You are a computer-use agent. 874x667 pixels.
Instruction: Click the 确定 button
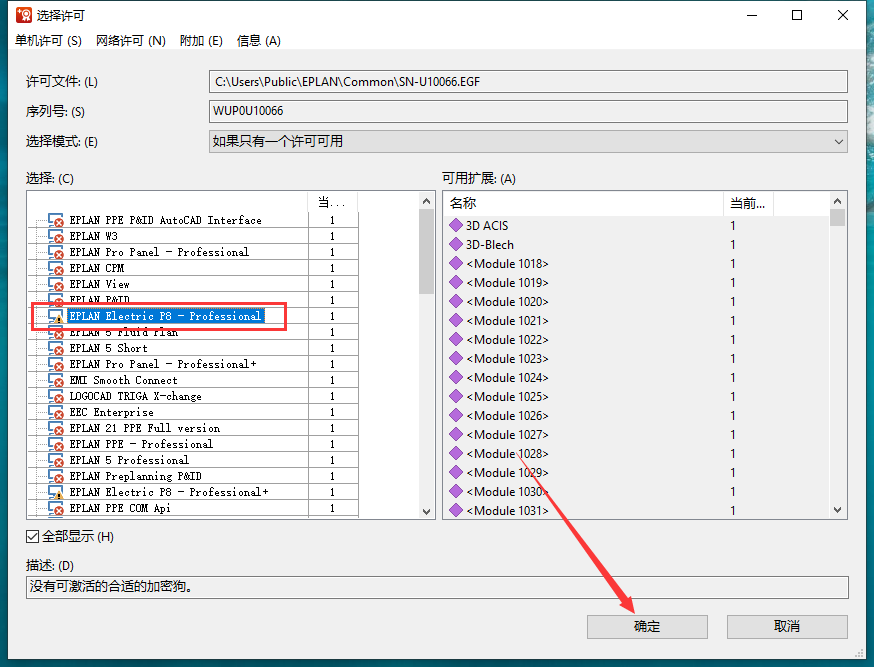[647, 627]
